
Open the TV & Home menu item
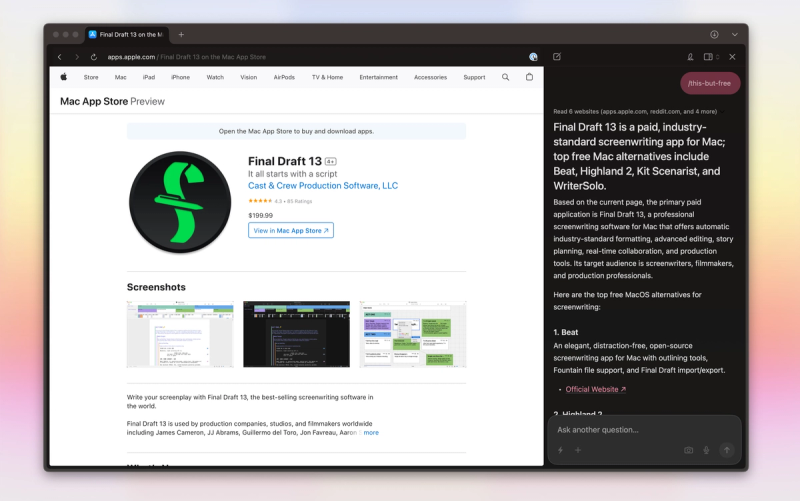tap(327, 78)
